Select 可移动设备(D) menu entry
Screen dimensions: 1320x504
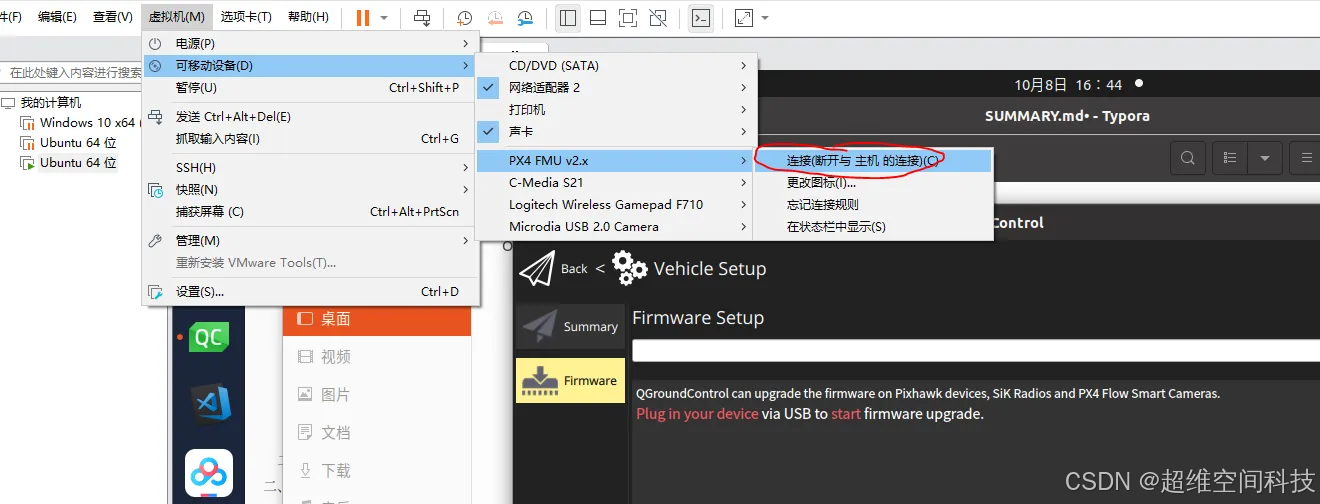[311, 66]
